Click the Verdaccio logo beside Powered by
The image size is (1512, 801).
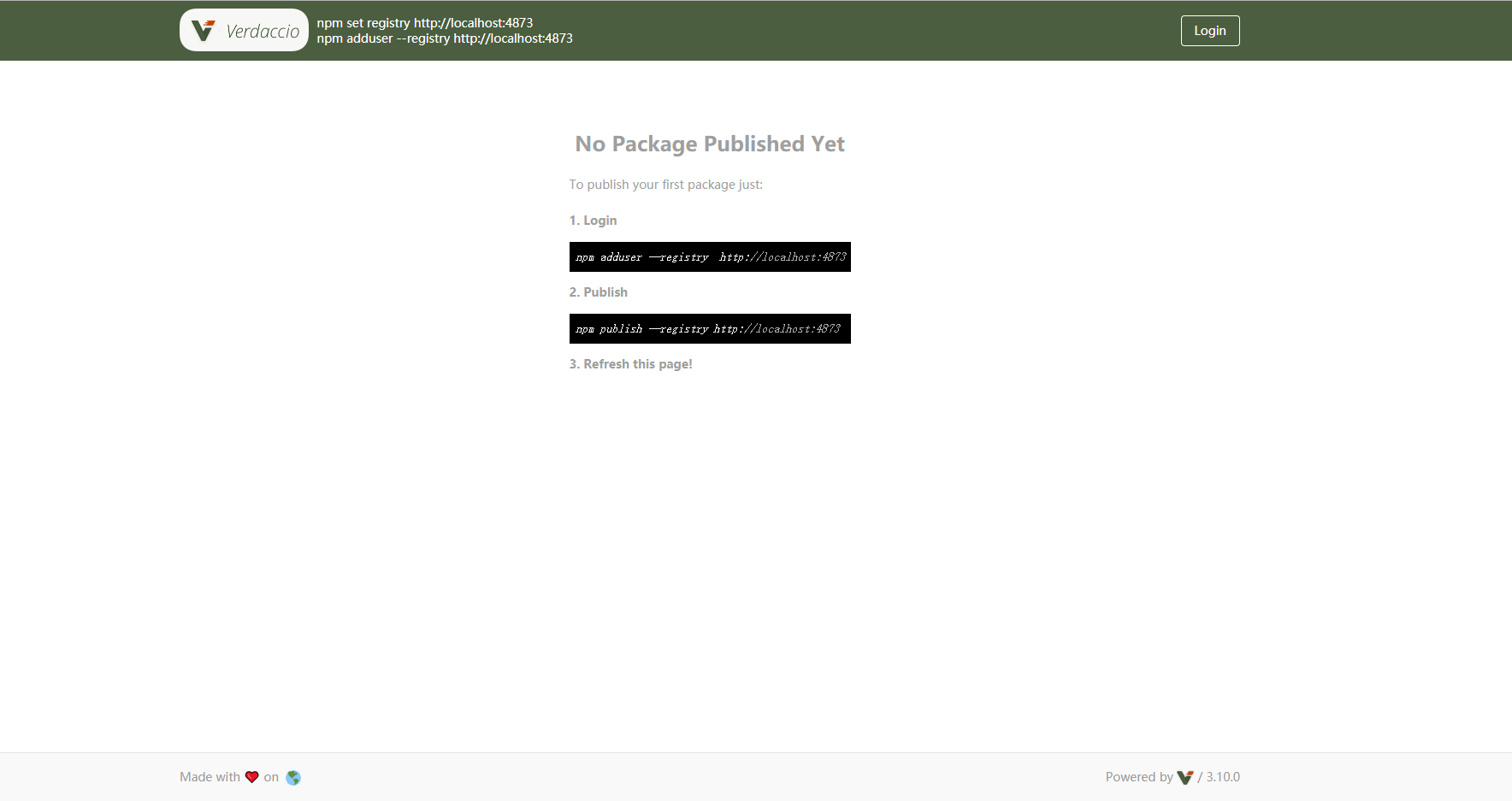(x=1185, y=777)
